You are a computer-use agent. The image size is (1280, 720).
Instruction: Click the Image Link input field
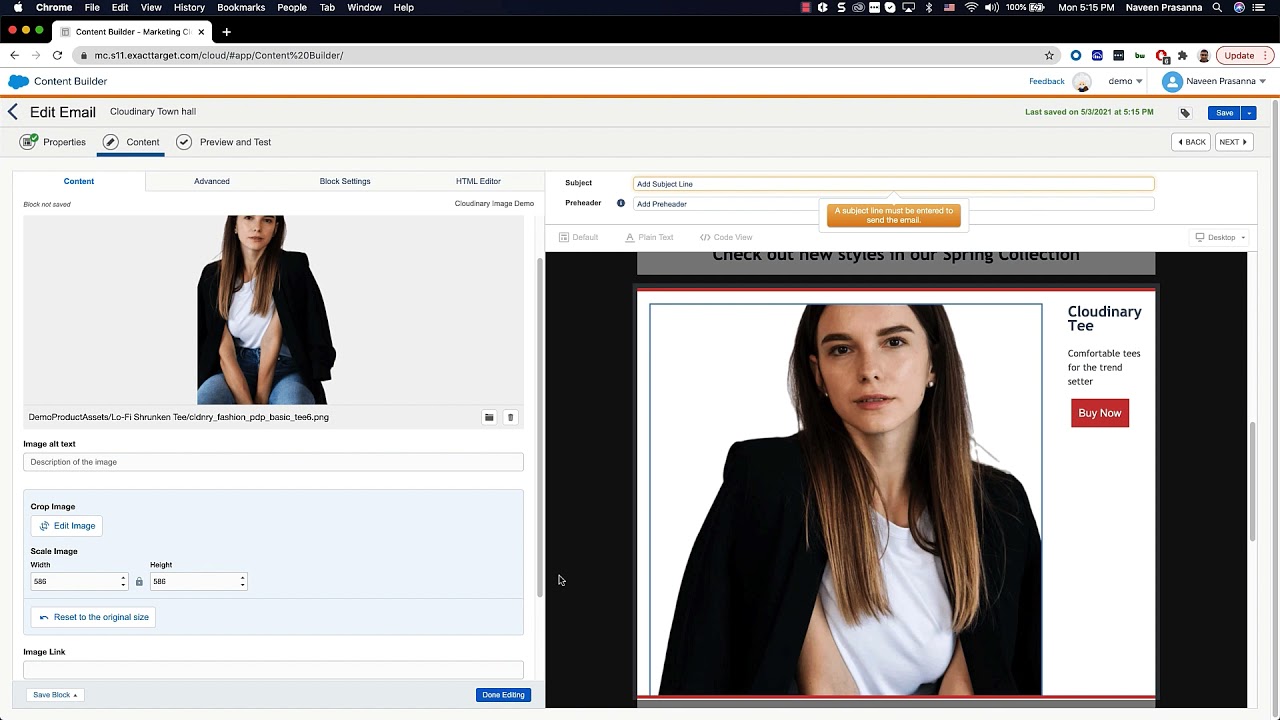click(273, 669)
